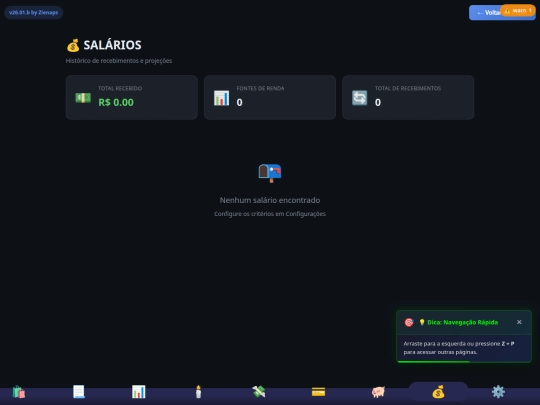The width and height of the screenshot is (540, 405).
Task: Close the Navegação Rápida tip popup
Action: point(519,322)
